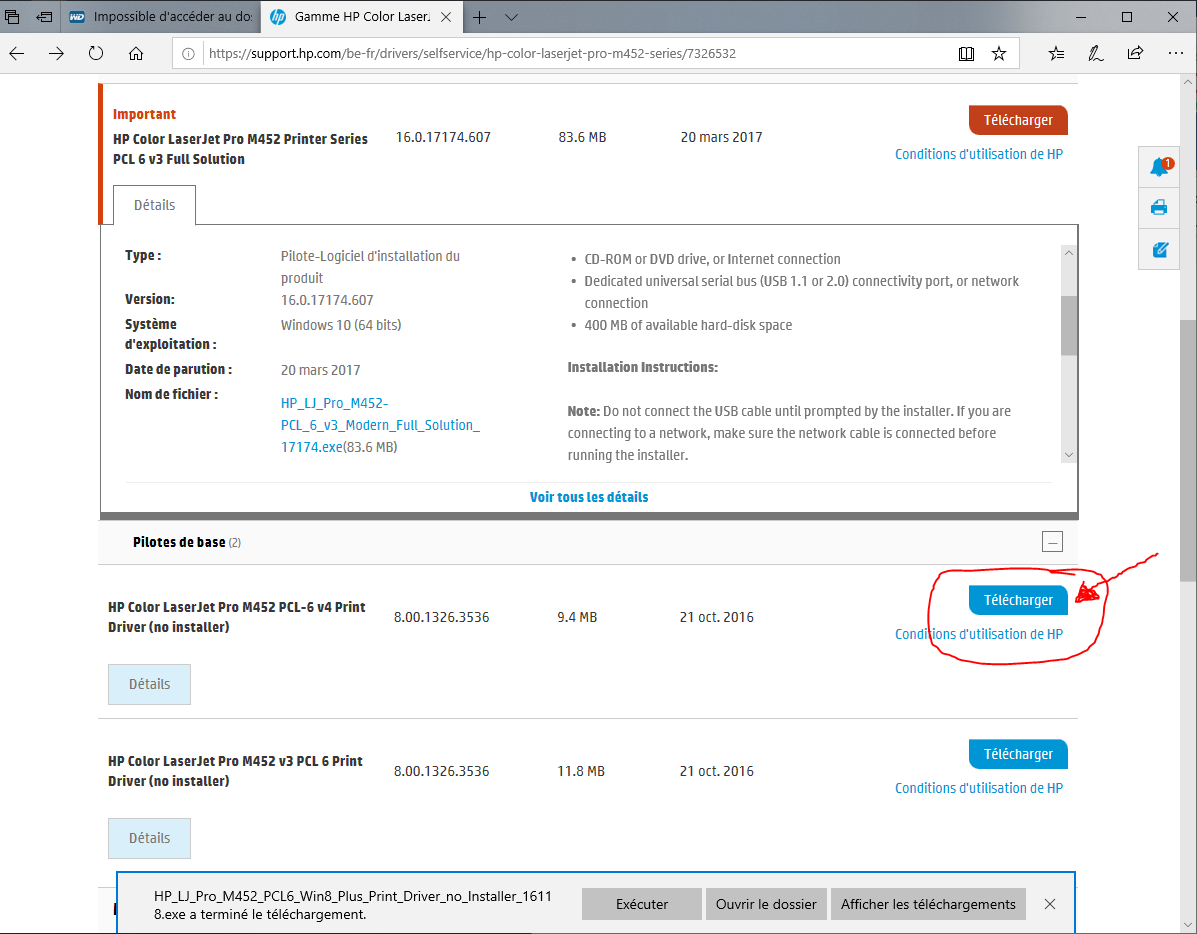Click the version 16.0.17174.607 in header row

443,137
